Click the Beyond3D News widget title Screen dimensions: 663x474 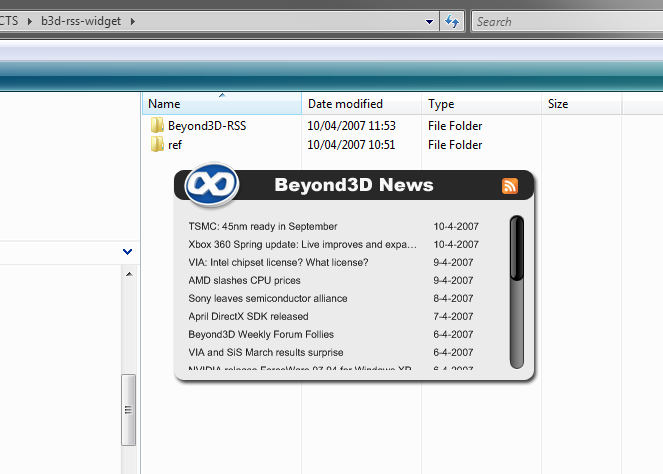click(x=354, y=185)
